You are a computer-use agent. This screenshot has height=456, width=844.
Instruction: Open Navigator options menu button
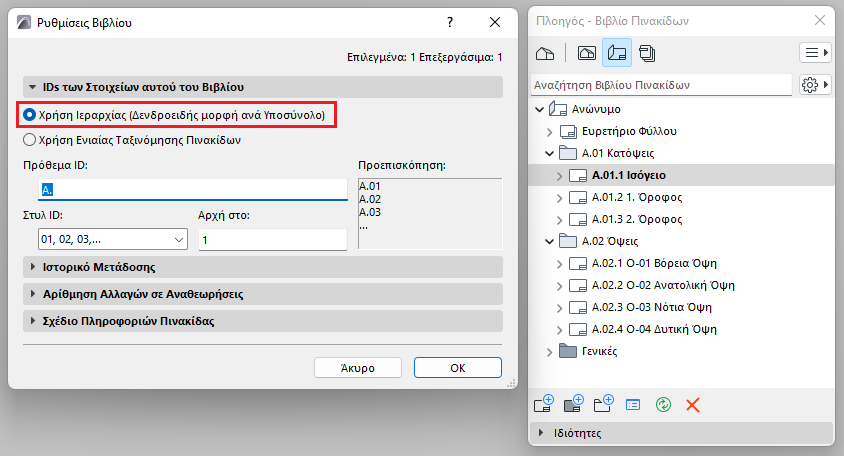[x=815, y=53]
